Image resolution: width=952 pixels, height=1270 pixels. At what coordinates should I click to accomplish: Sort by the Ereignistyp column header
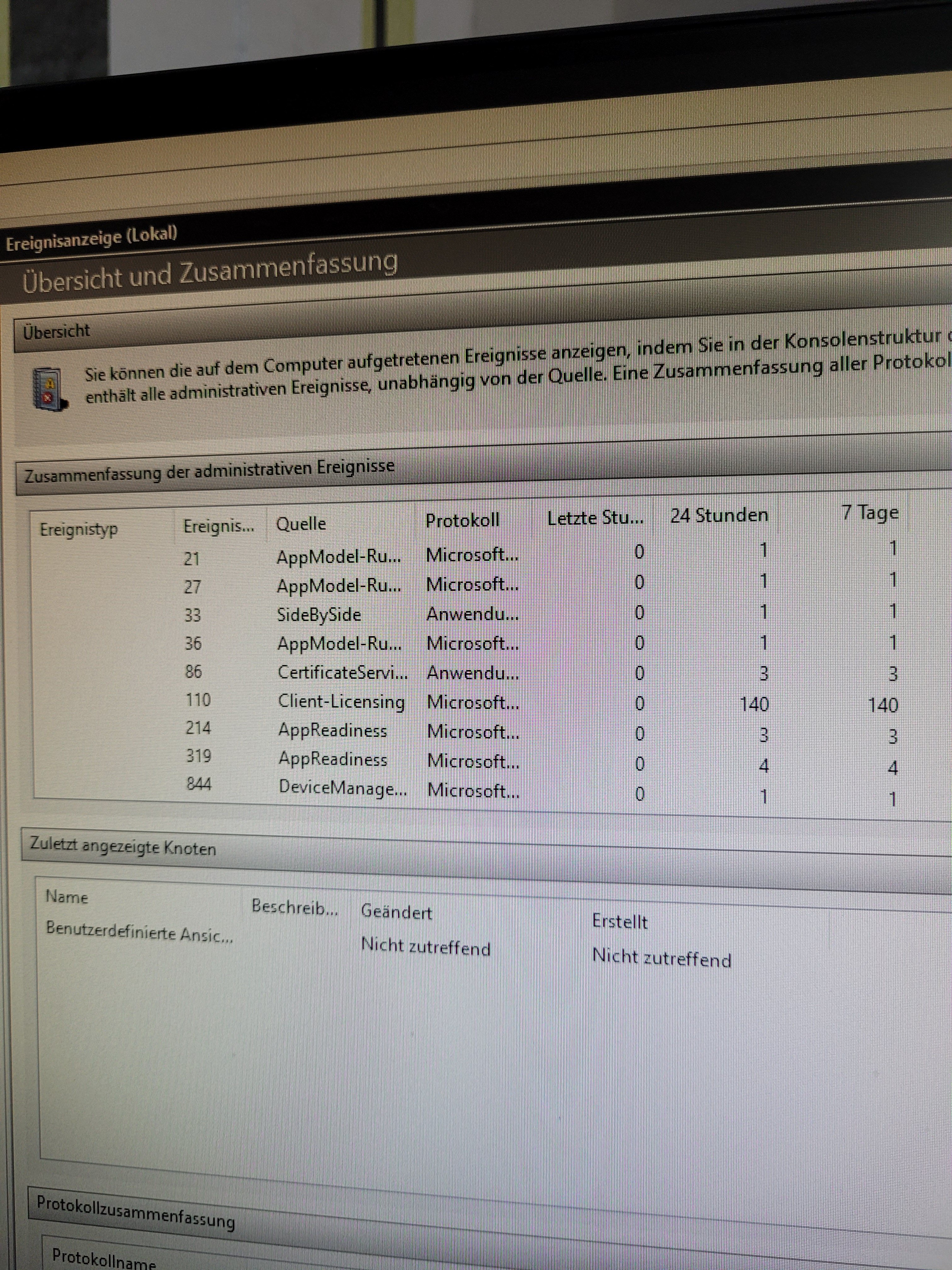pyautogui.click(x=79, y=529)
